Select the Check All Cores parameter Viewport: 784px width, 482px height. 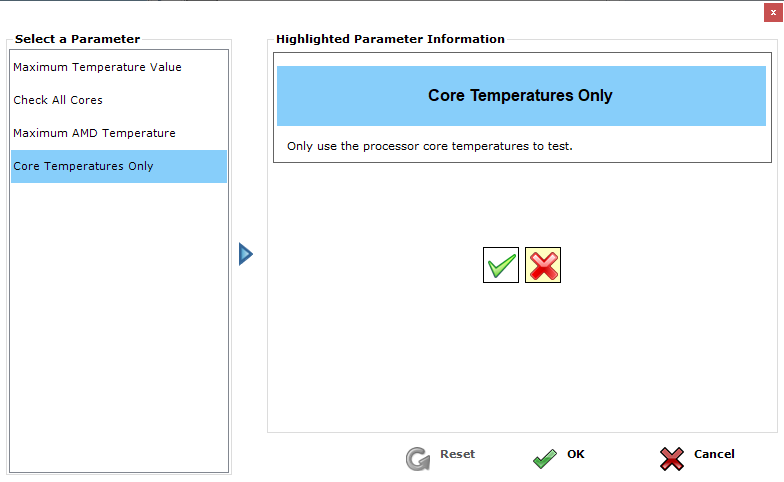point(58,100)
